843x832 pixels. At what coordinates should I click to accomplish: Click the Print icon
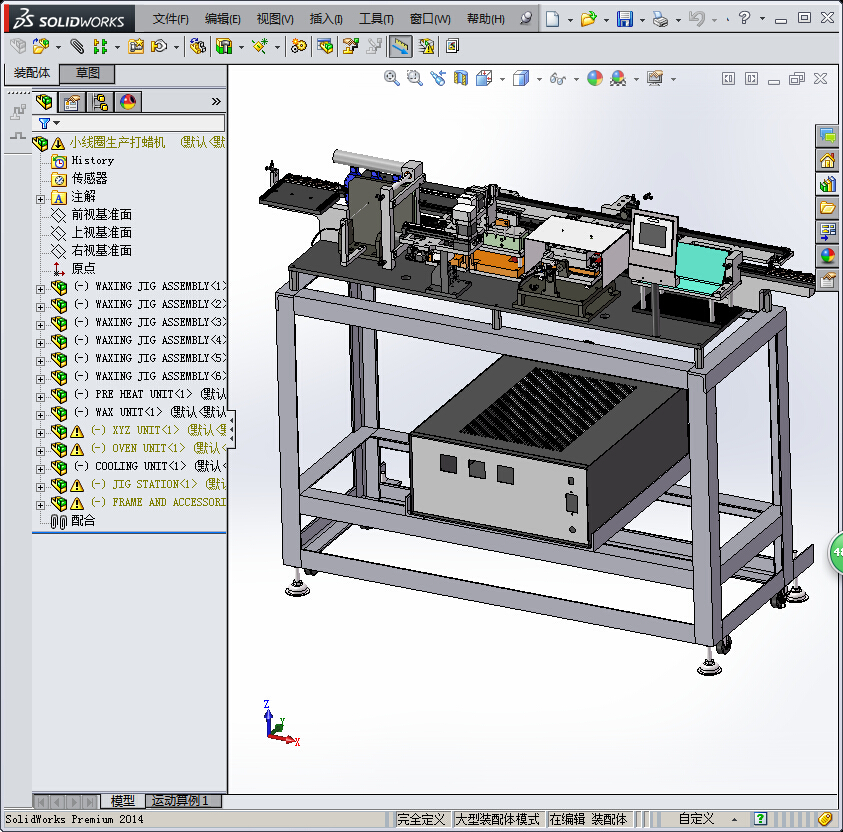tap(660, 19)
